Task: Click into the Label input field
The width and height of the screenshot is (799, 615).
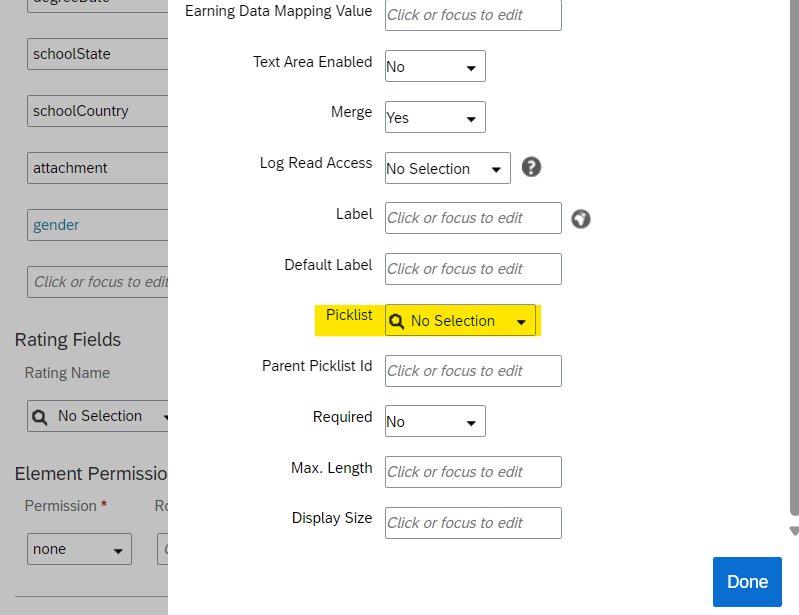Action: click(x=473, y=218)
